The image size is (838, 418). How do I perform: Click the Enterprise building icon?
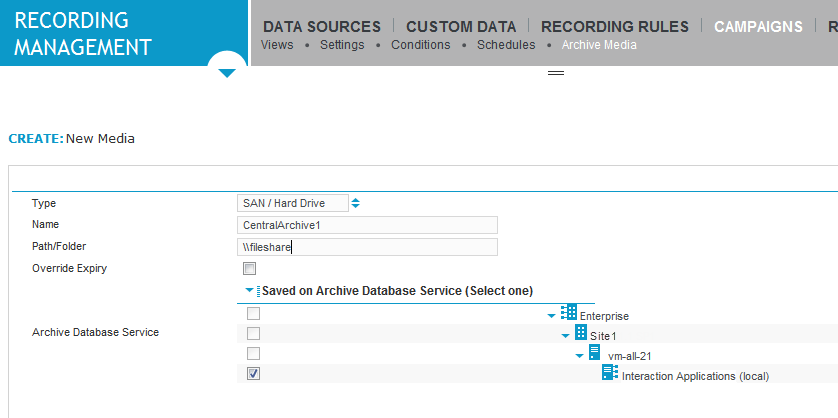569,313
